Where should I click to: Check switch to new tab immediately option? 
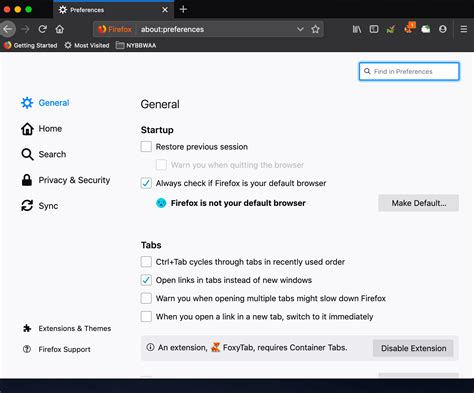click(x=146, y=316)
